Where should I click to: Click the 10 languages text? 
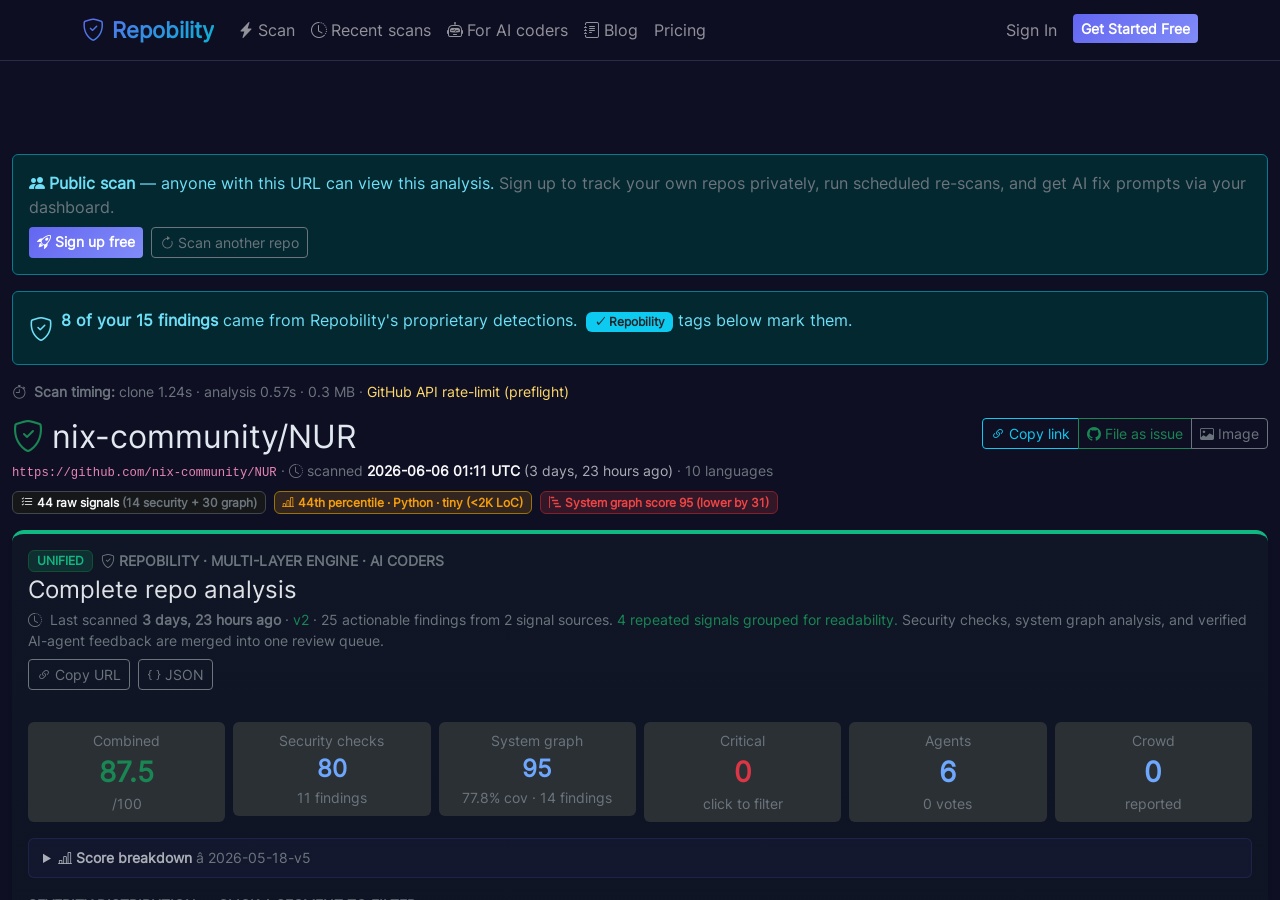click(x=729, y=471)
